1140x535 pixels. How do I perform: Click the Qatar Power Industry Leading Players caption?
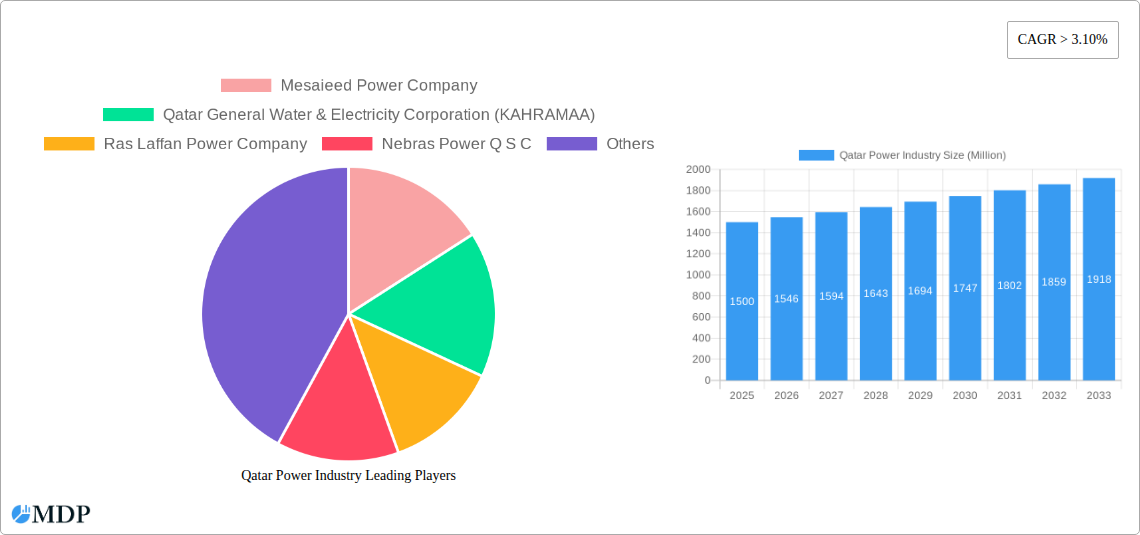pyautogui.click(x=348, y=475)
